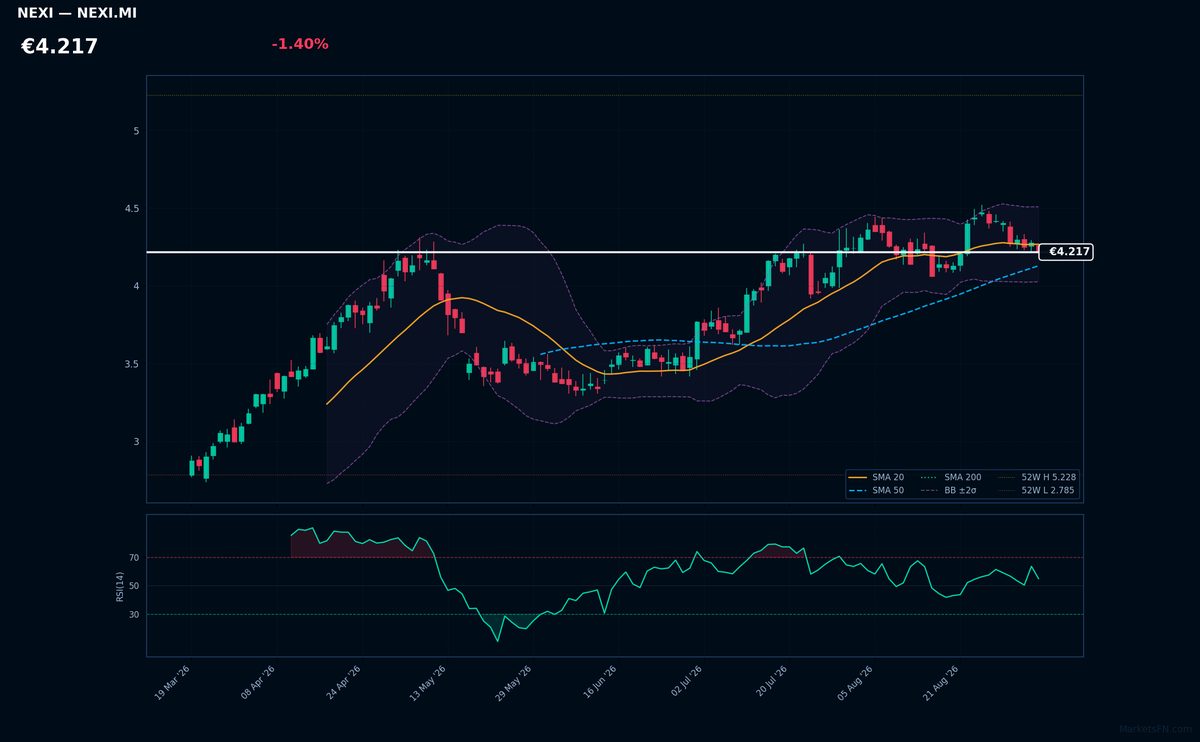Click the 20 Jul '26 date label
Viewport: 1200px width, 742px height.
tap(770, 683)
